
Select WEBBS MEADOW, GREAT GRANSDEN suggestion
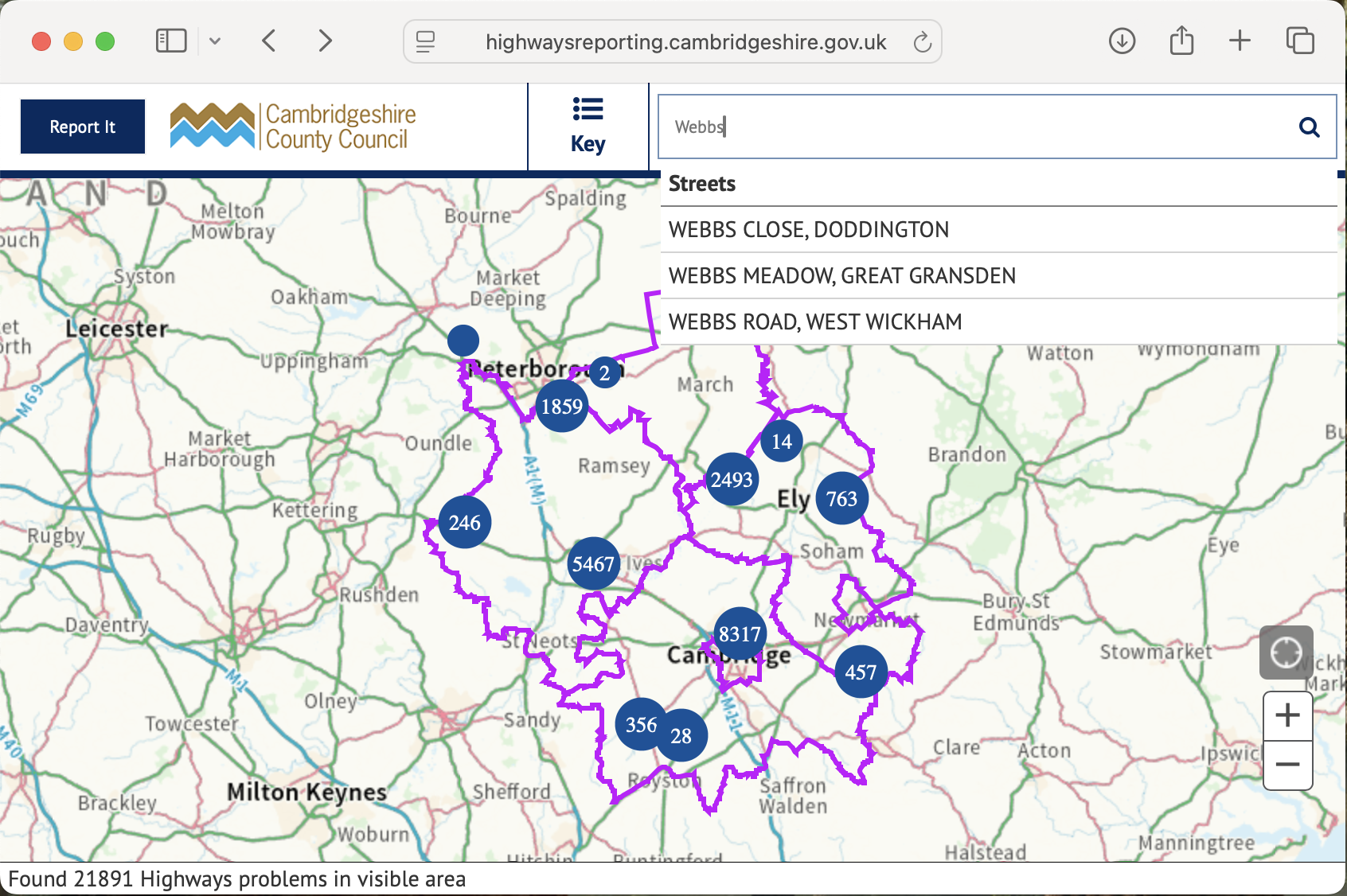click(998, 276)
